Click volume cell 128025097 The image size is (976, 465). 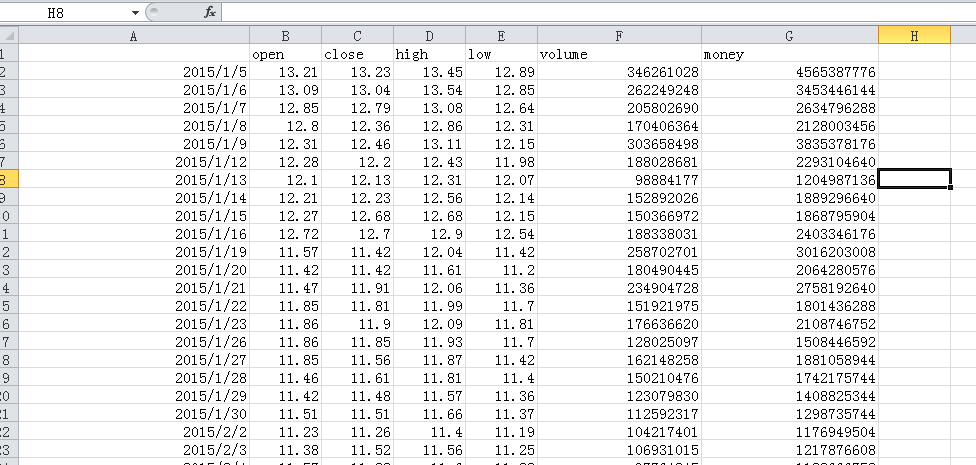(x=619, y=342)
